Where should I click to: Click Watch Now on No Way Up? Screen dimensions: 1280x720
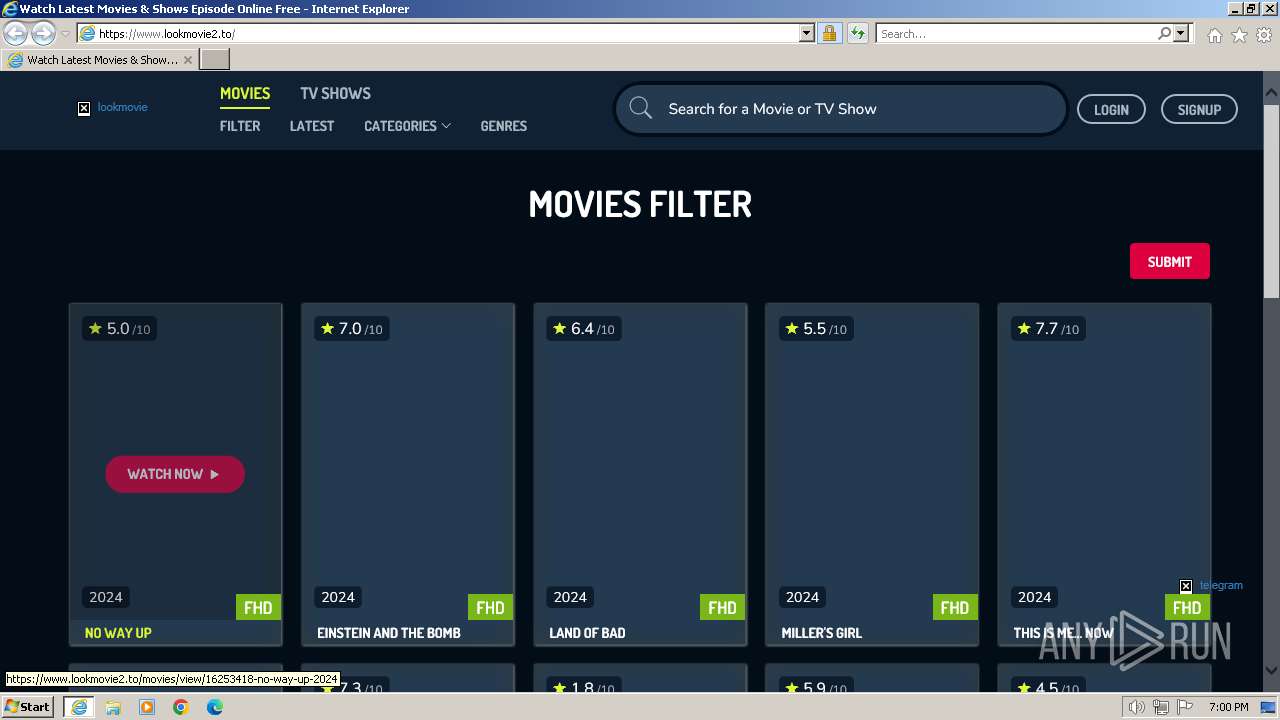coord(175,474)
